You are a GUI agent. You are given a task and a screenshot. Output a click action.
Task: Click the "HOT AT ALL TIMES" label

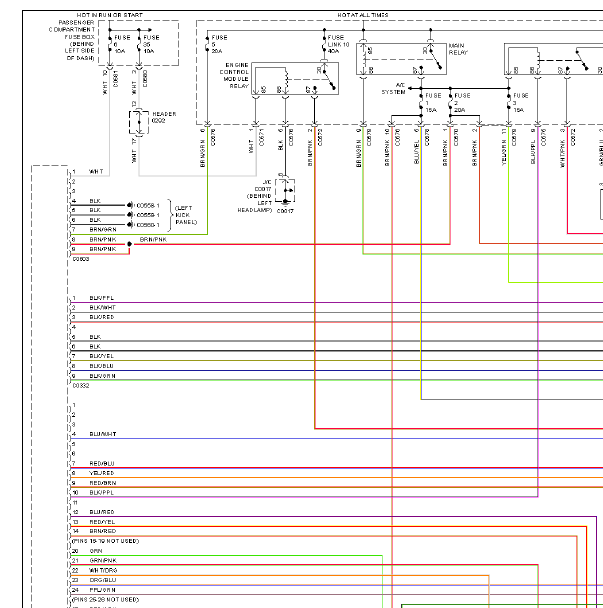pyautogui.click(x=363, y=15)
